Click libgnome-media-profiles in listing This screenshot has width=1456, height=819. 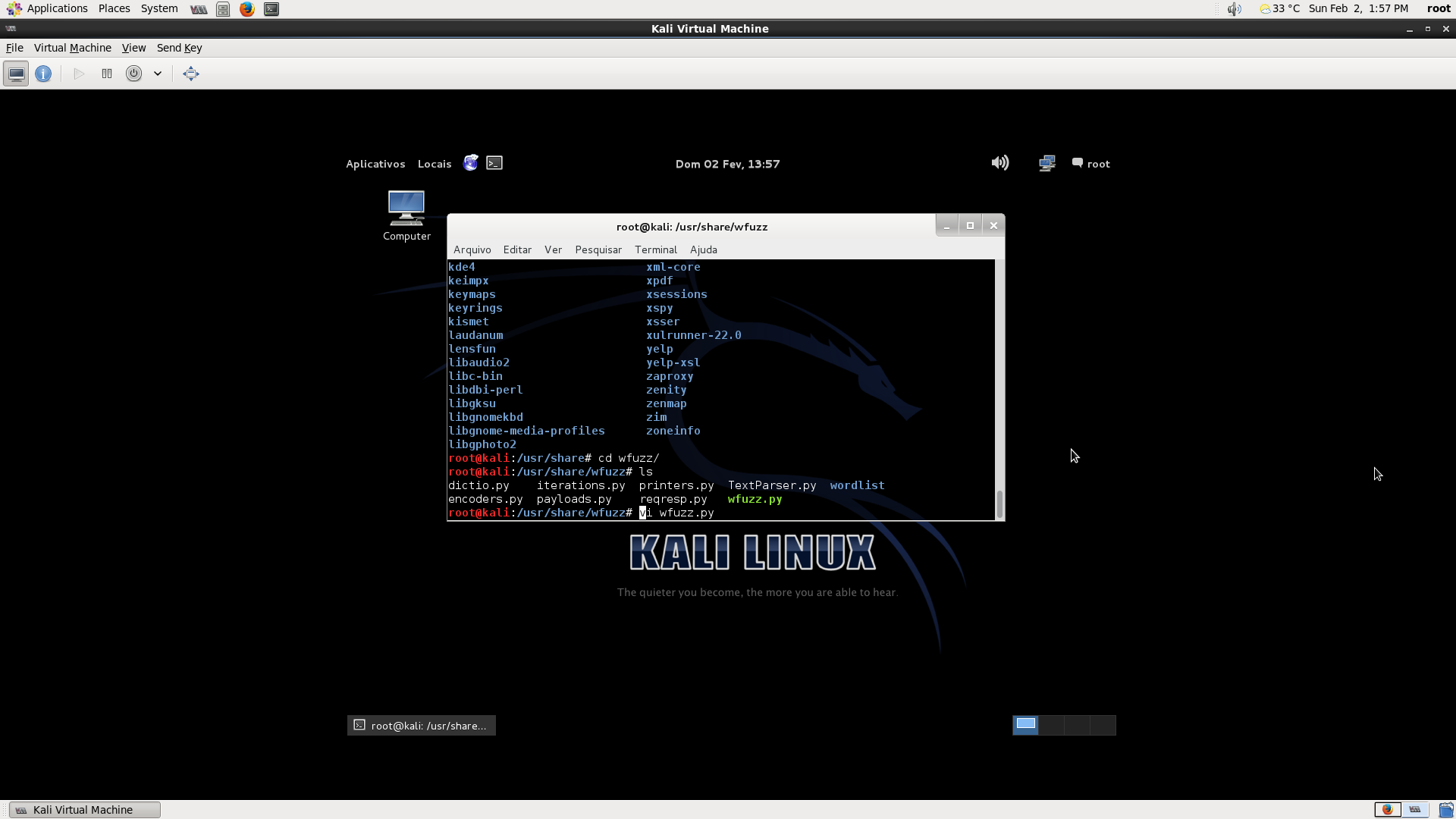click(526, 431)
